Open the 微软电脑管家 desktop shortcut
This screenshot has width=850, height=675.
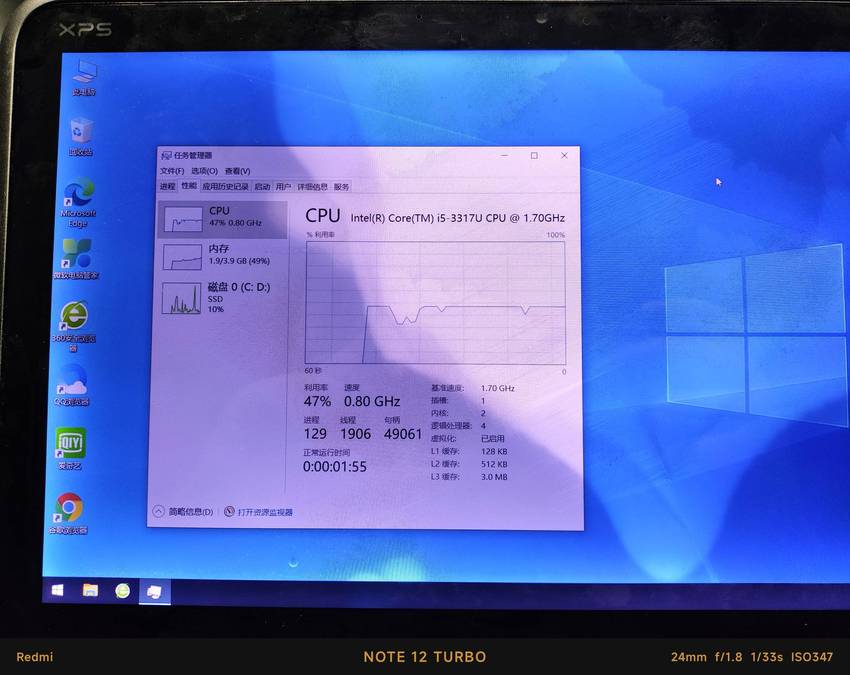pyautogui.click(x=76, y=259)
